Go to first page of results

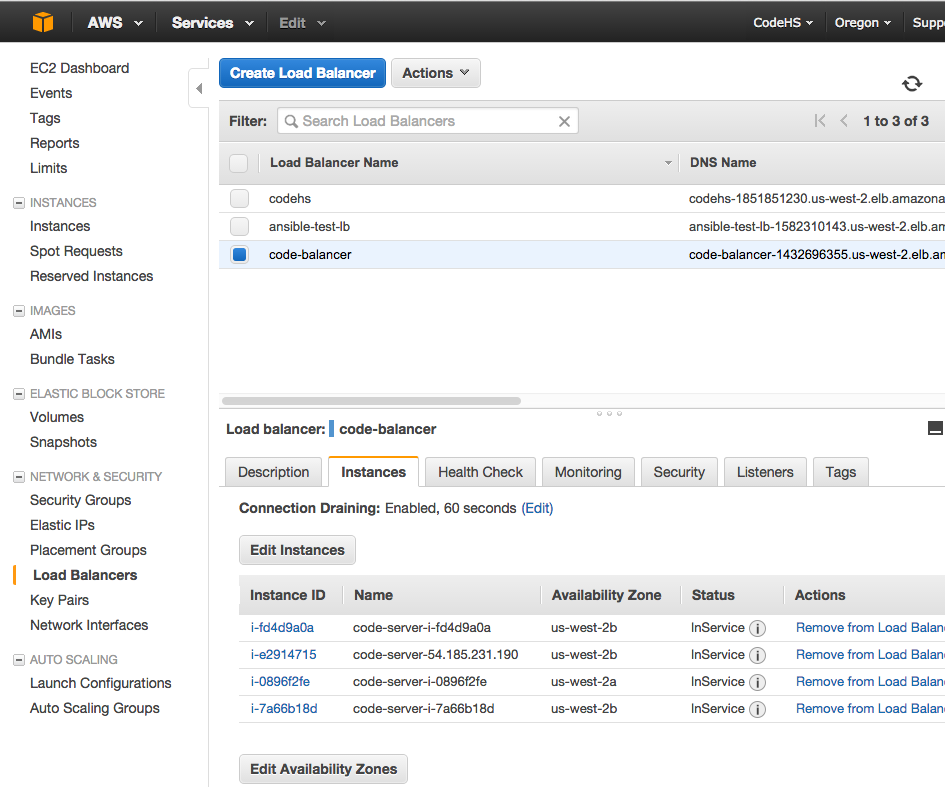coord(820,121)
